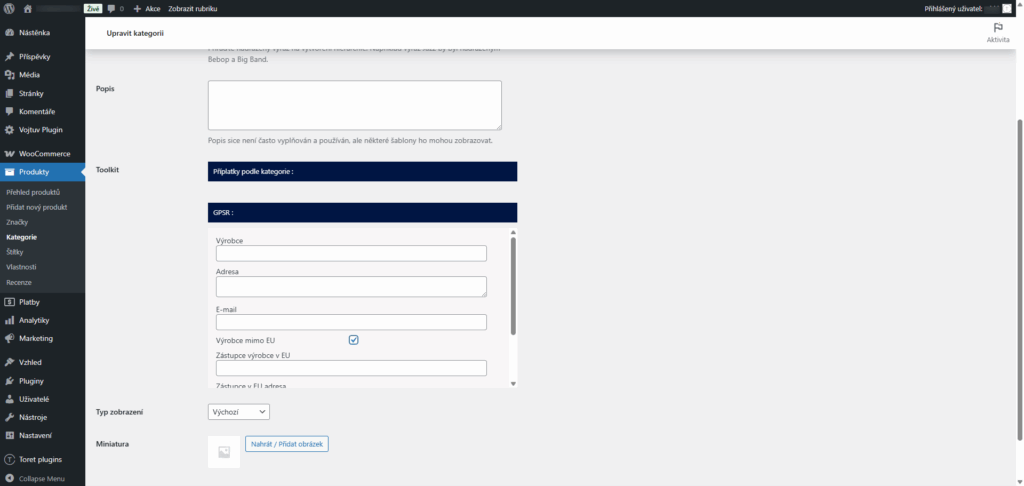Click the Toret plugins icon
This screenshot has width=1024, height=486.
9,460
